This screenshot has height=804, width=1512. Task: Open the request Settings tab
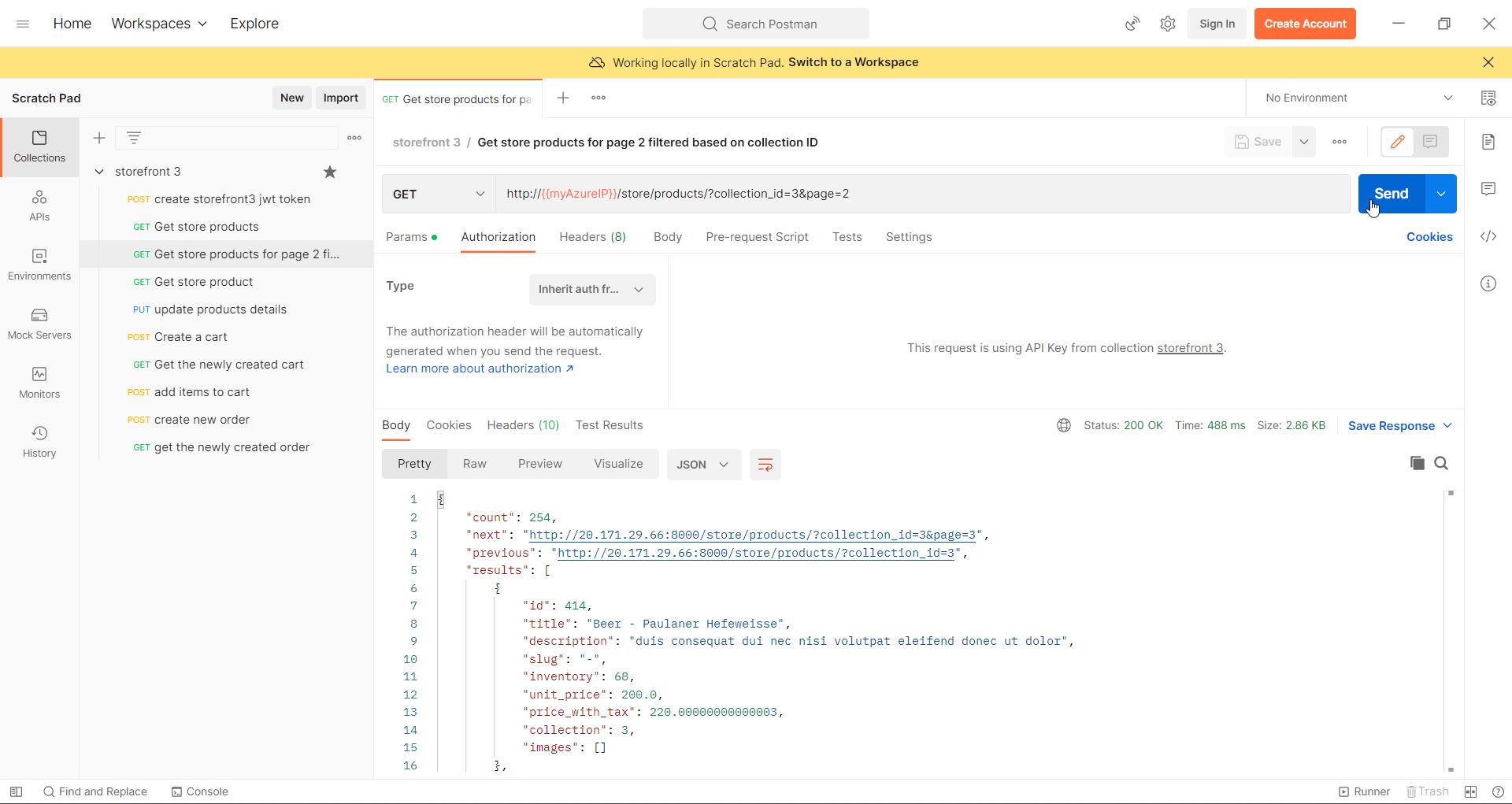tap(909, 237)
